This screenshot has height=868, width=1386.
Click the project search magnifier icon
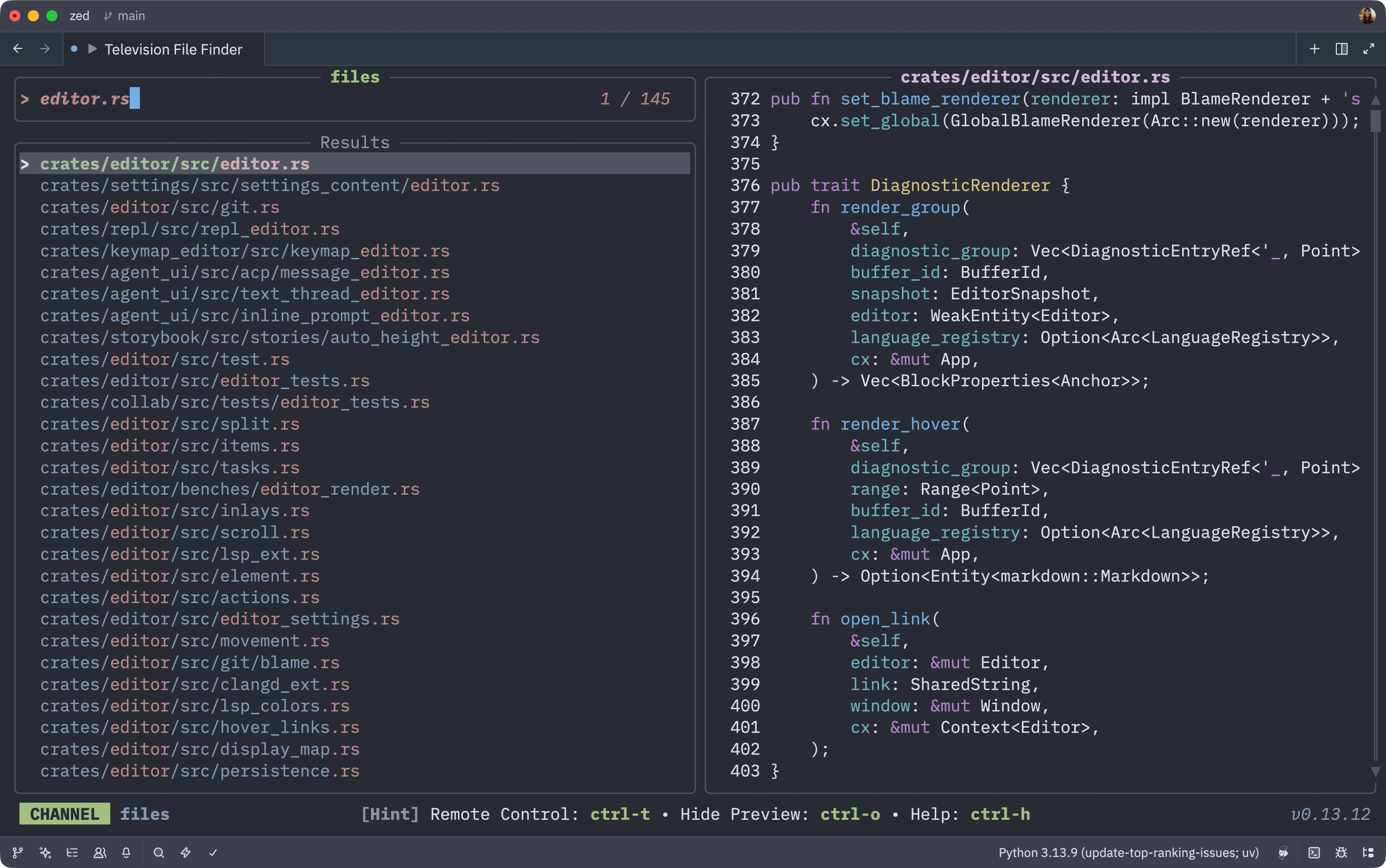point(159,853)
